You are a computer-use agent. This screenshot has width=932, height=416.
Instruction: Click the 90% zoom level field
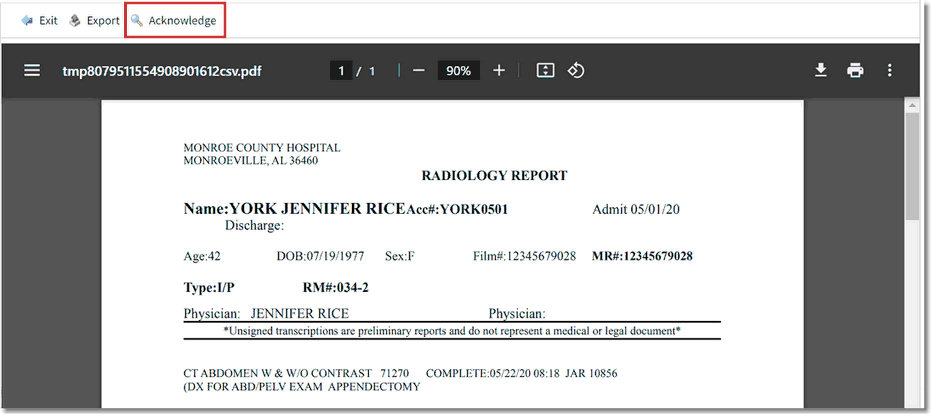(x=458, y=71)
